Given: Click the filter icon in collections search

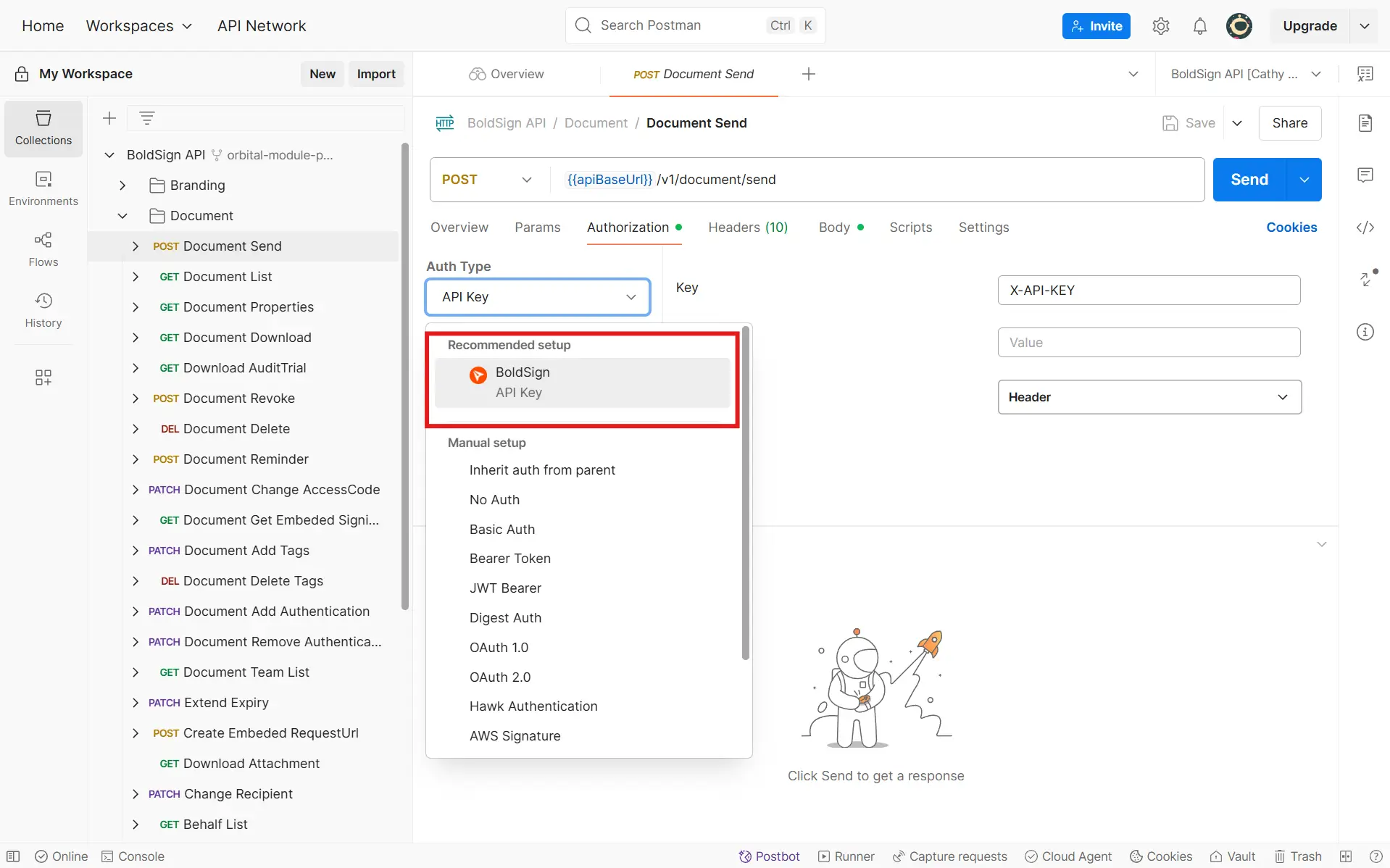Looking at the screenshot, I should point(147,118).
